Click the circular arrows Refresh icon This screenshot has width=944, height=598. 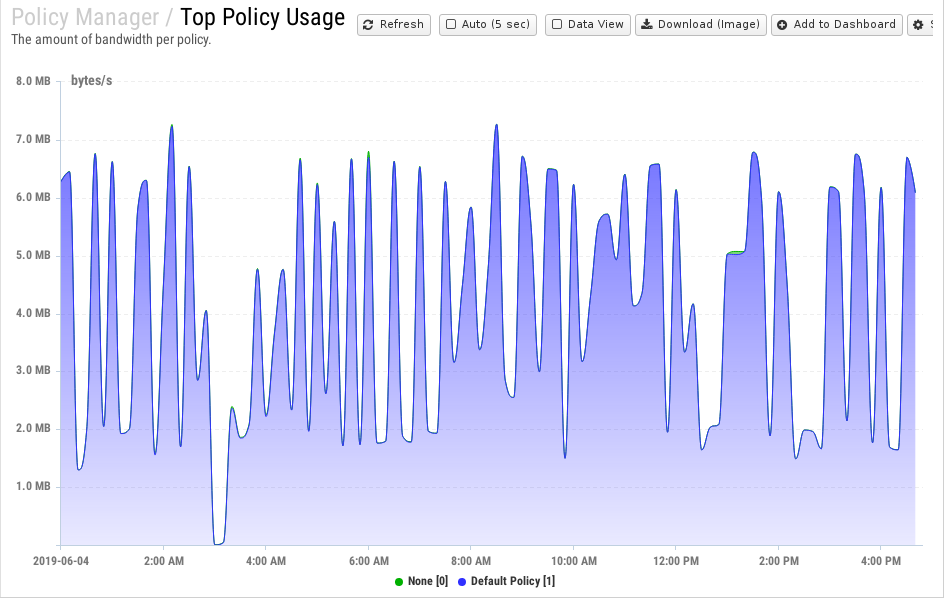click(368, 25)
